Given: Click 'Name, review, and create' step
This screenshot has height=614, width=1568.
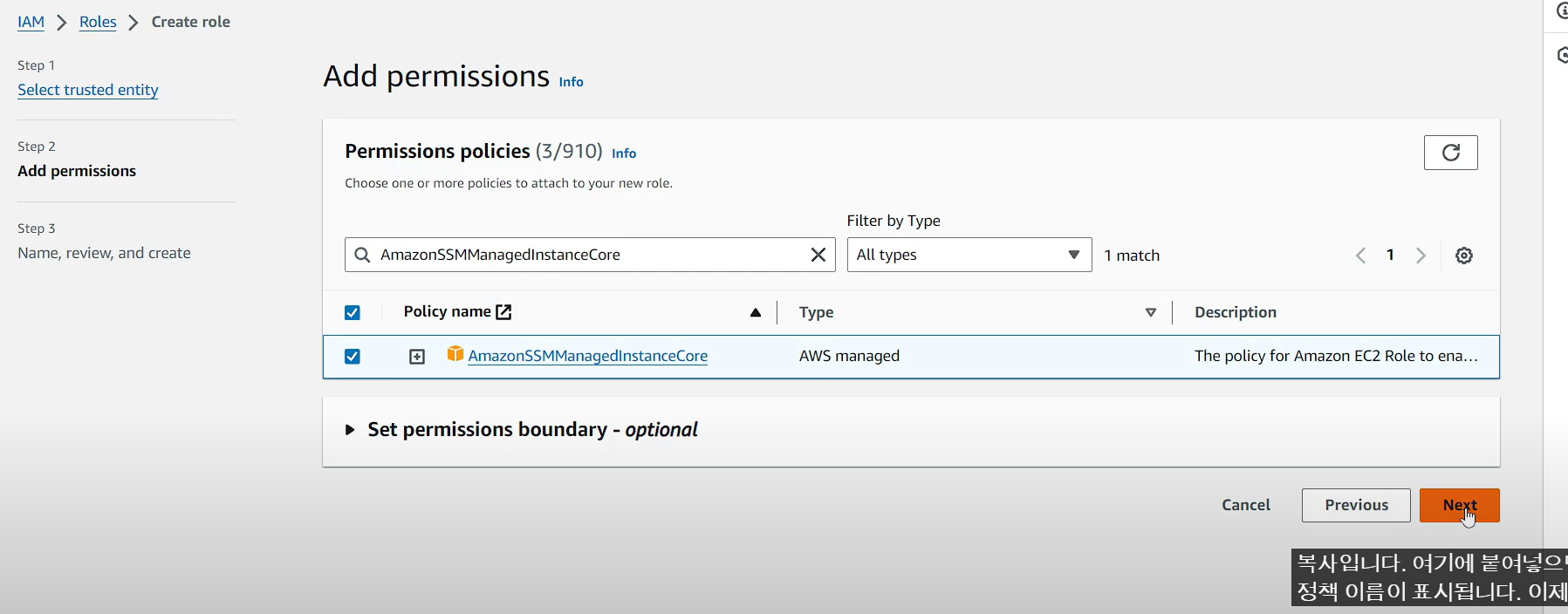Looking at the screenshot, I should pos(104,253).
